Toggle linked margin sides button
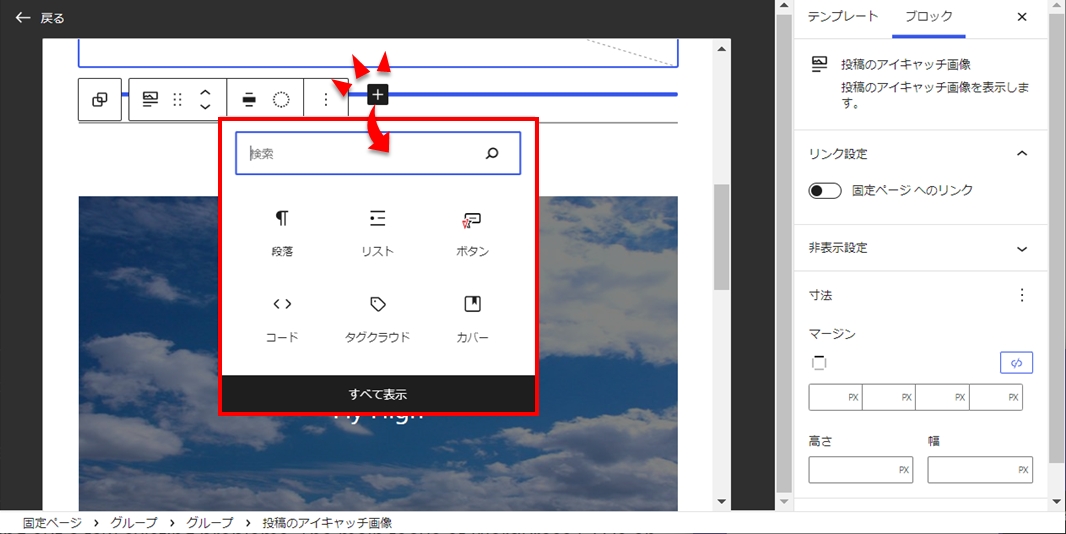This screenshot has height=534, width=1066. [x=1016, y=363]
